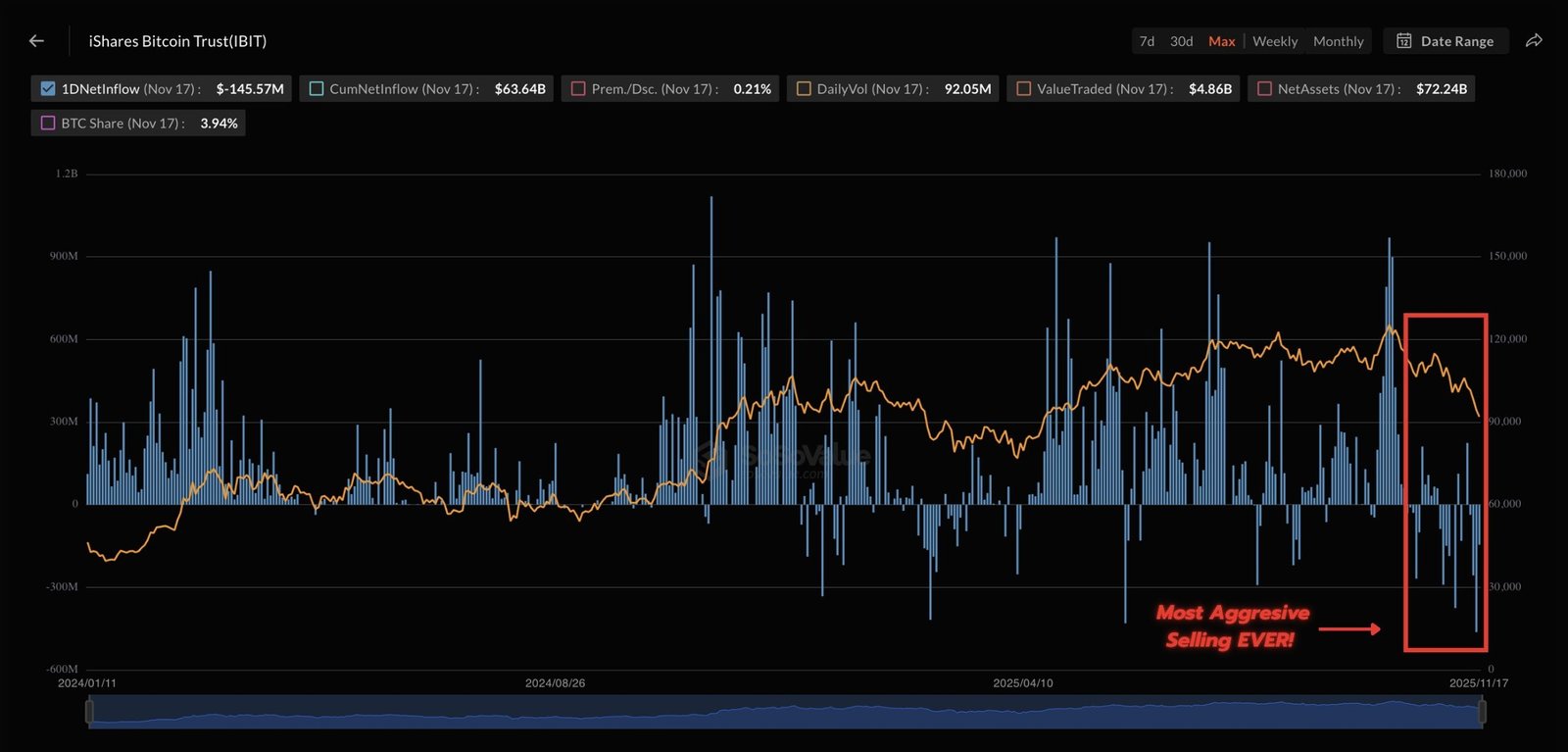Image resolution: width=1568 pixels, height=752 pixels.
Task: Click the calendar icon in Date Range
Action: point(1403,41)
